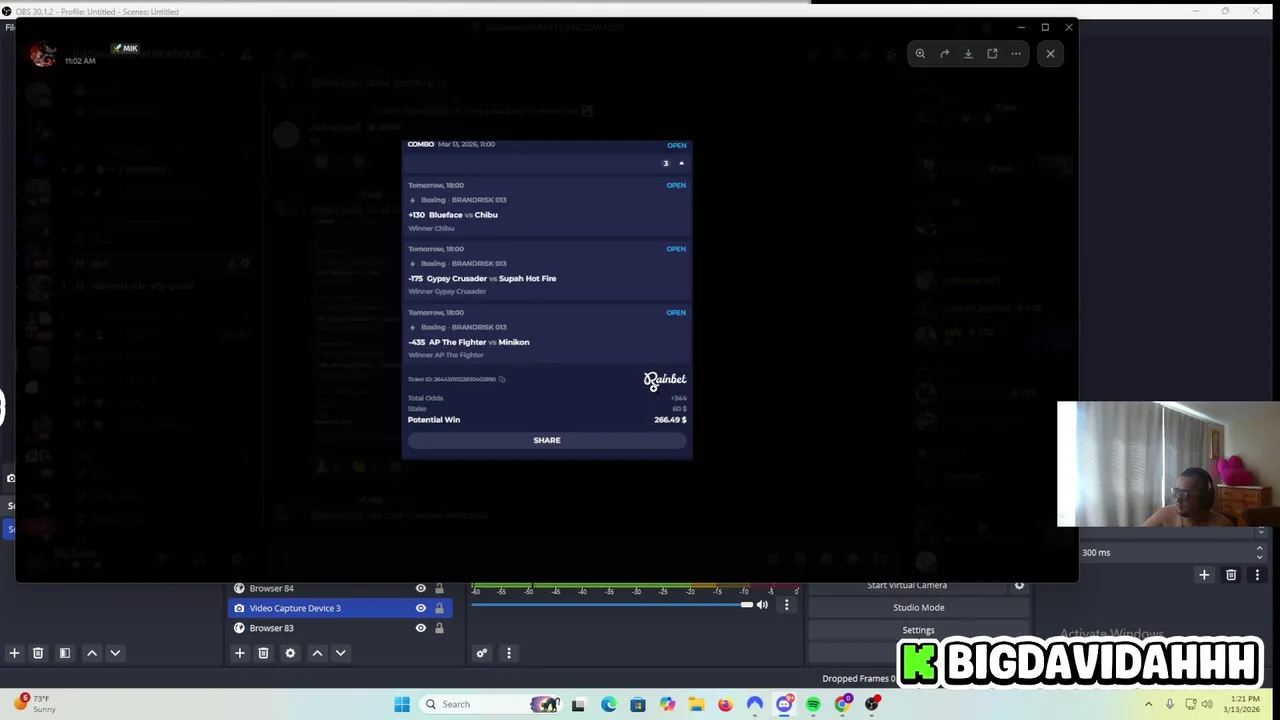Close the Discord image preview

point(1050,54)
